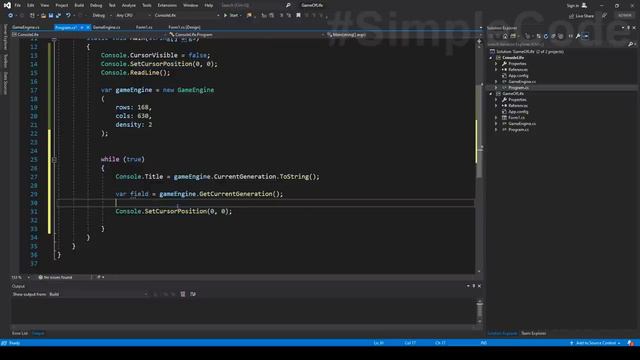
Task: Click the Output panel vertical scrollbar
Action: pos(480,310)
